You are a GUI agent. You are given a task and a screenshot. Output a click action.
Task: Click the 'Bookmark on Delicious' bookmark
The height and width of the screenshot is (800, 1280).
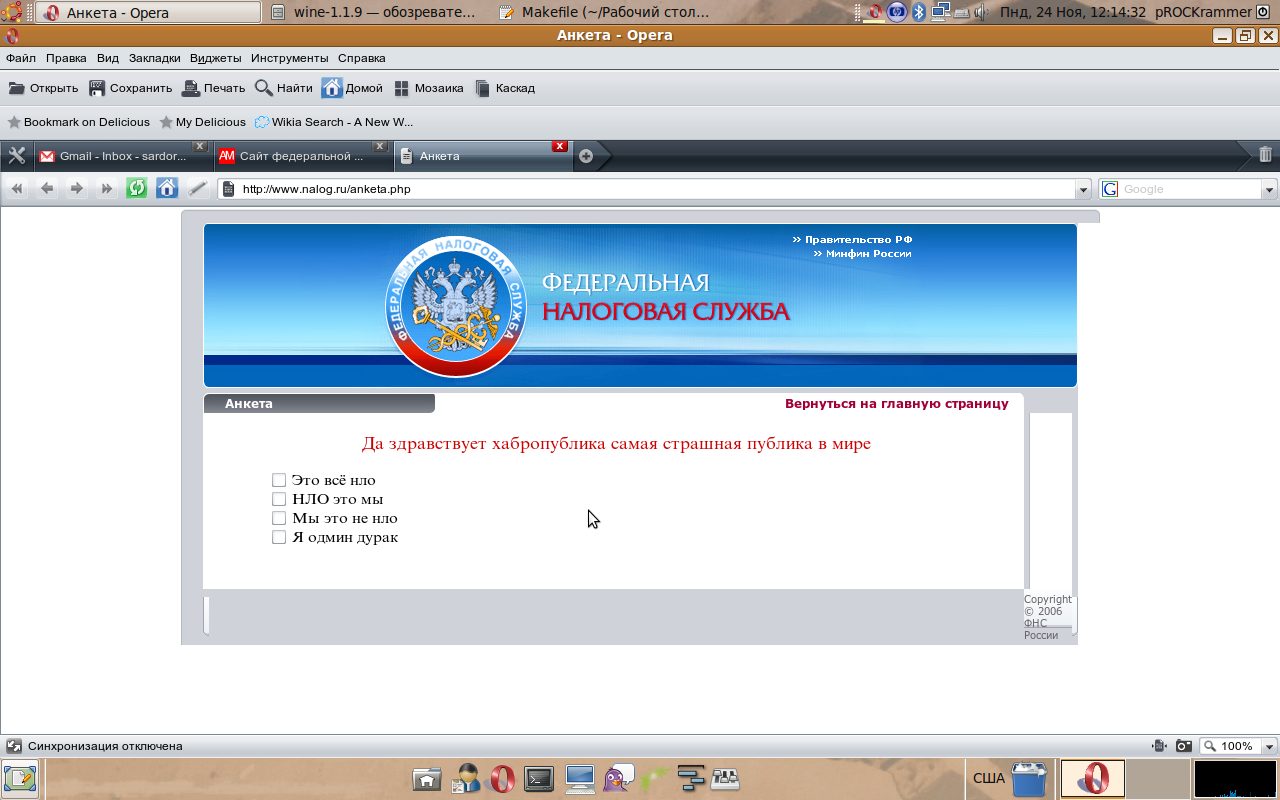click(x=79, y=122)
